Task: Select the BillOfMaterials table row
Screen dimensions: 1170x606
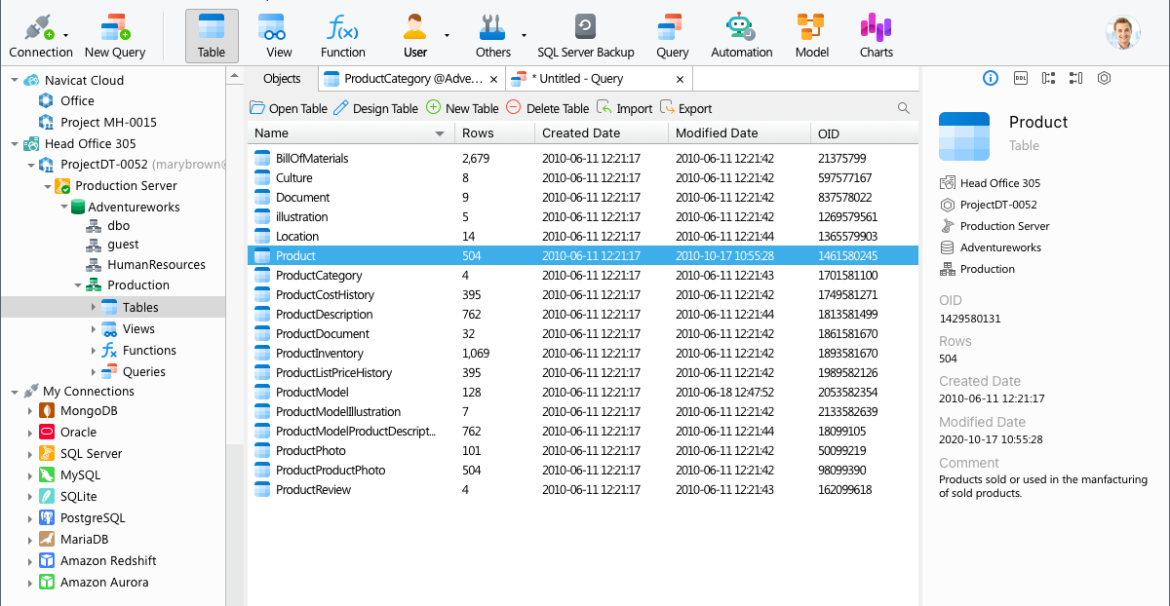Action: coord(582,158)
